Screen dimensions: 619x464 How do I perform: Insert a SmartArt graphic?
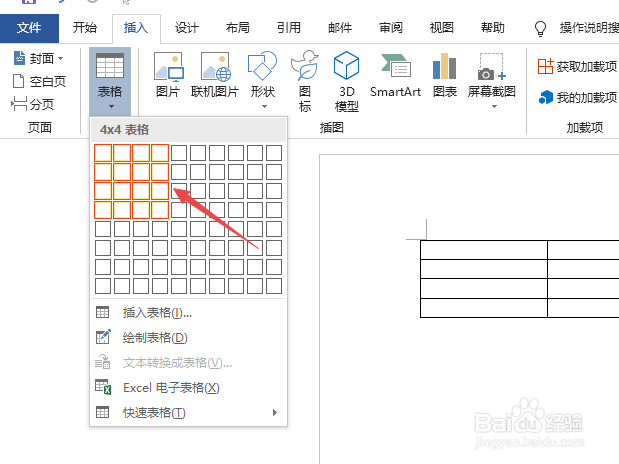point(396,75)
